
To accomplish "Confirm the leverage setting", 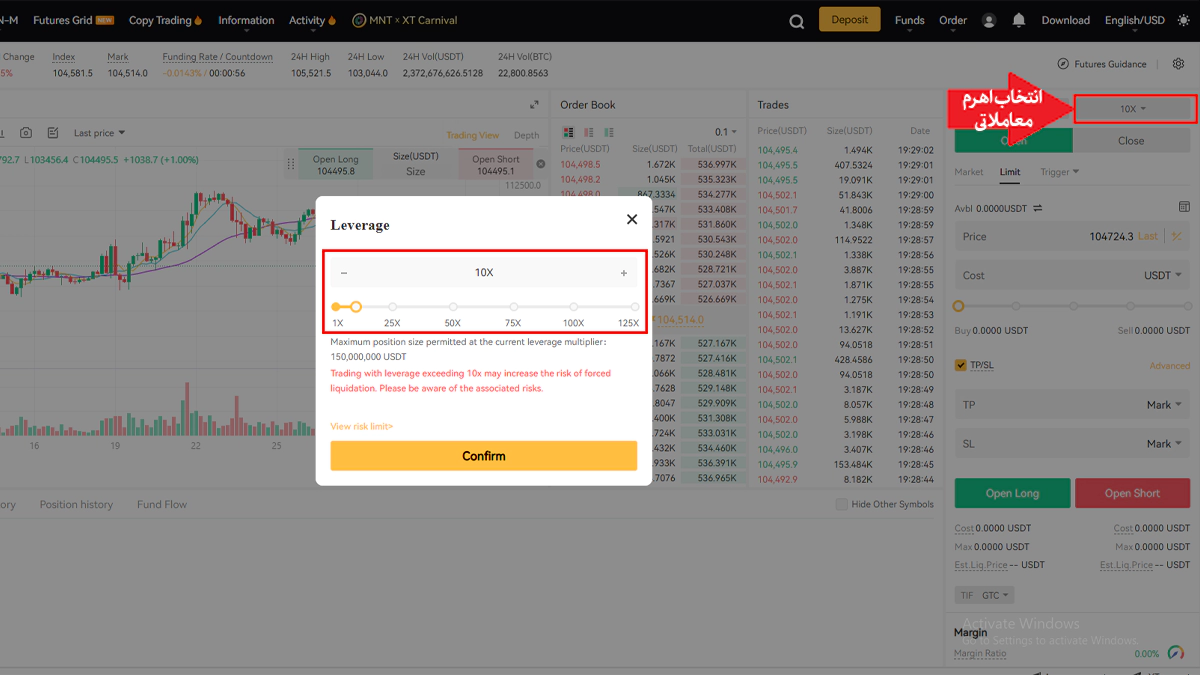I will (484, 456).
